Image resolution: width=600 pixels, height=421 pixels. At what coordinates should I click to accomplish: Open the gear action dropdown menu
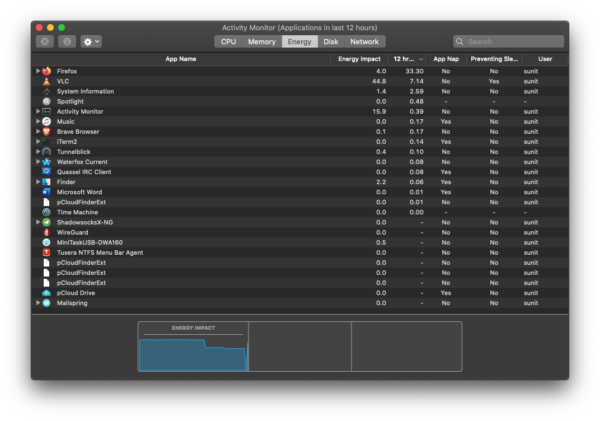91,42
